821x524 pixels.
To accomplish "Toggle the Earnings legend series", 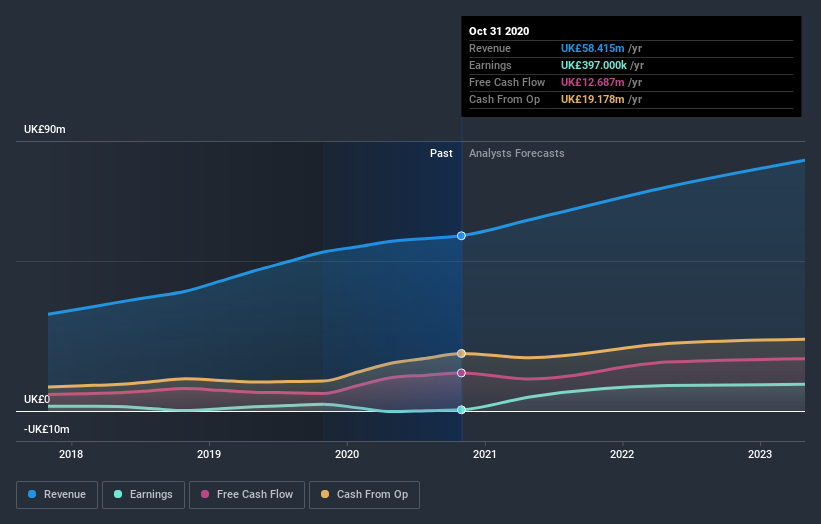I will tap(143, 495).
